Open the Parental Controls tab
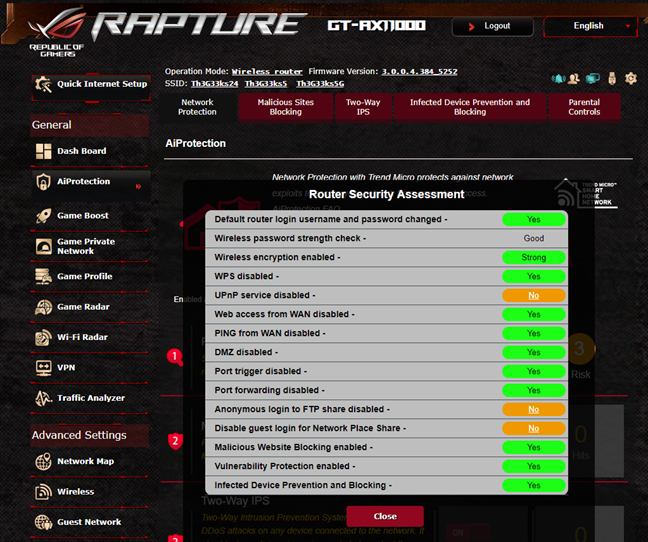Viewport: 648px width, 542px height. (584, 107)
